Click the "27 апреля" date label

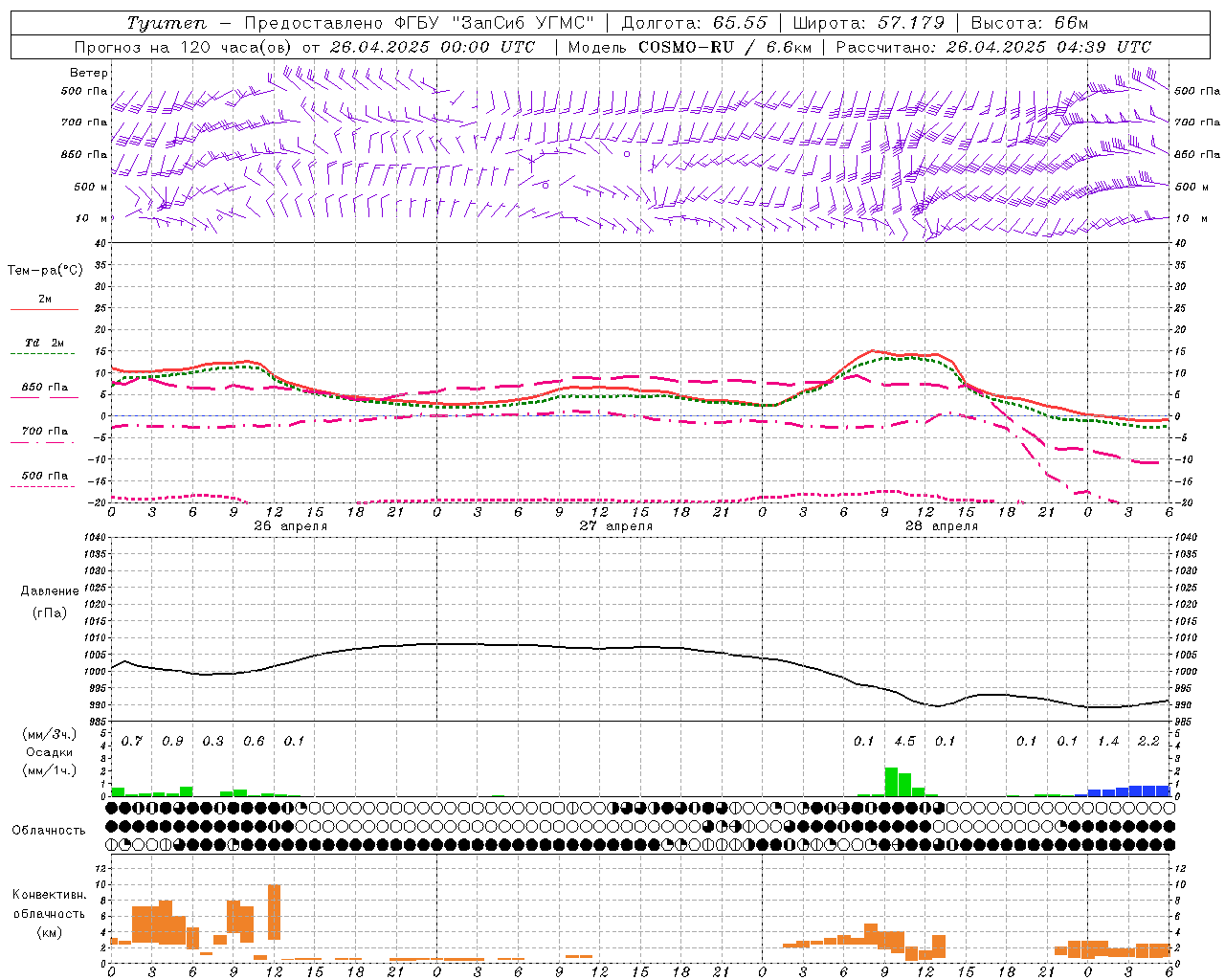[x=615, y=526]
